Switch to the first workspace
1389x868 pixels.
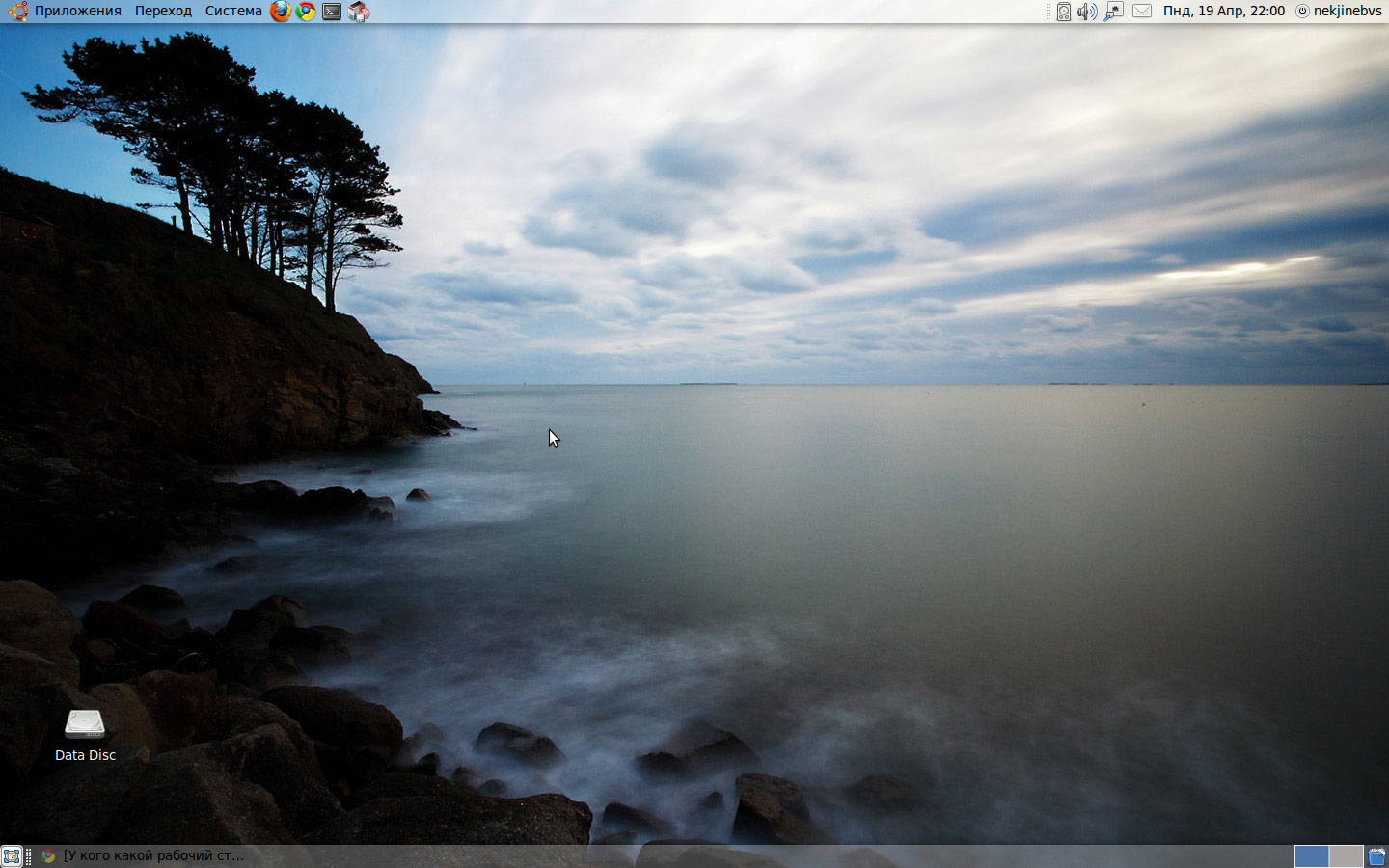[1311, 856]
